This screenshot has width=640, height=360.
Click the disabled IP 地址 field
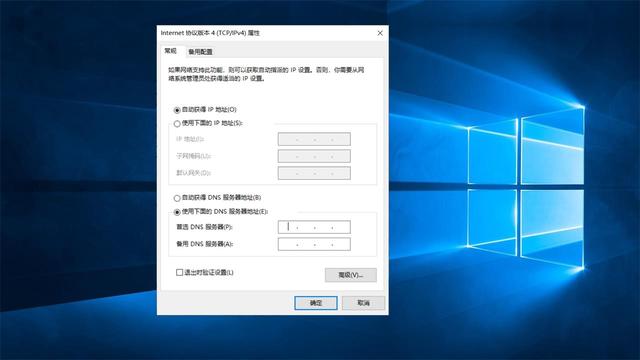point(314,139)
